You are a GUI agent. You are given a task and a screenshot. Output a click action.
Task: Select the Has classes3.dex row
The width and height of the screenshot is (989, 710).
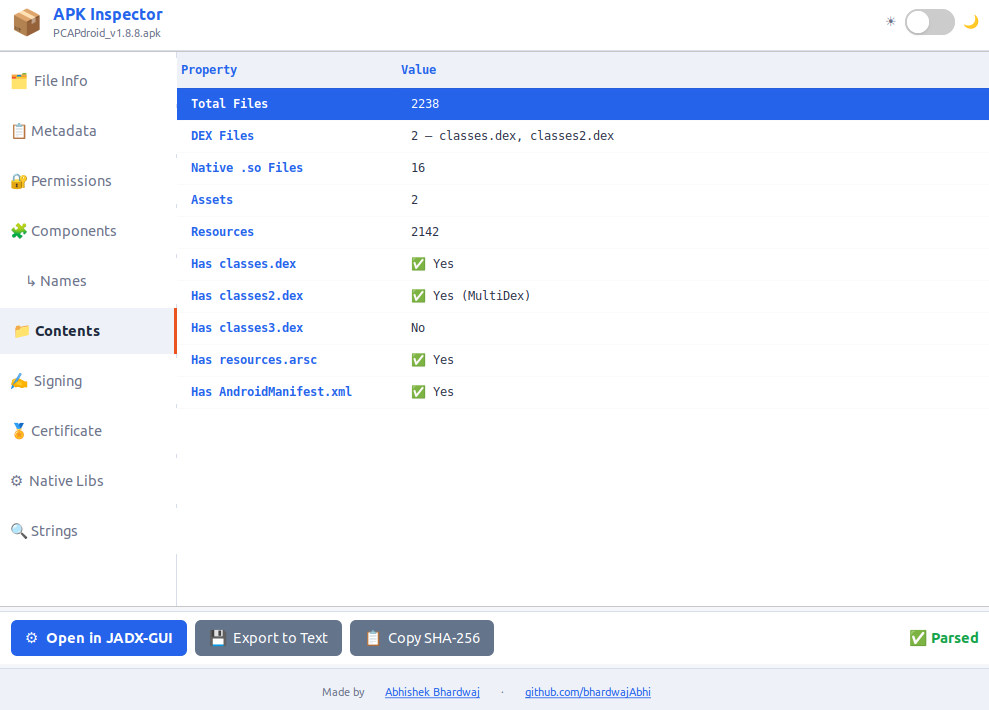tap(583, 328)
